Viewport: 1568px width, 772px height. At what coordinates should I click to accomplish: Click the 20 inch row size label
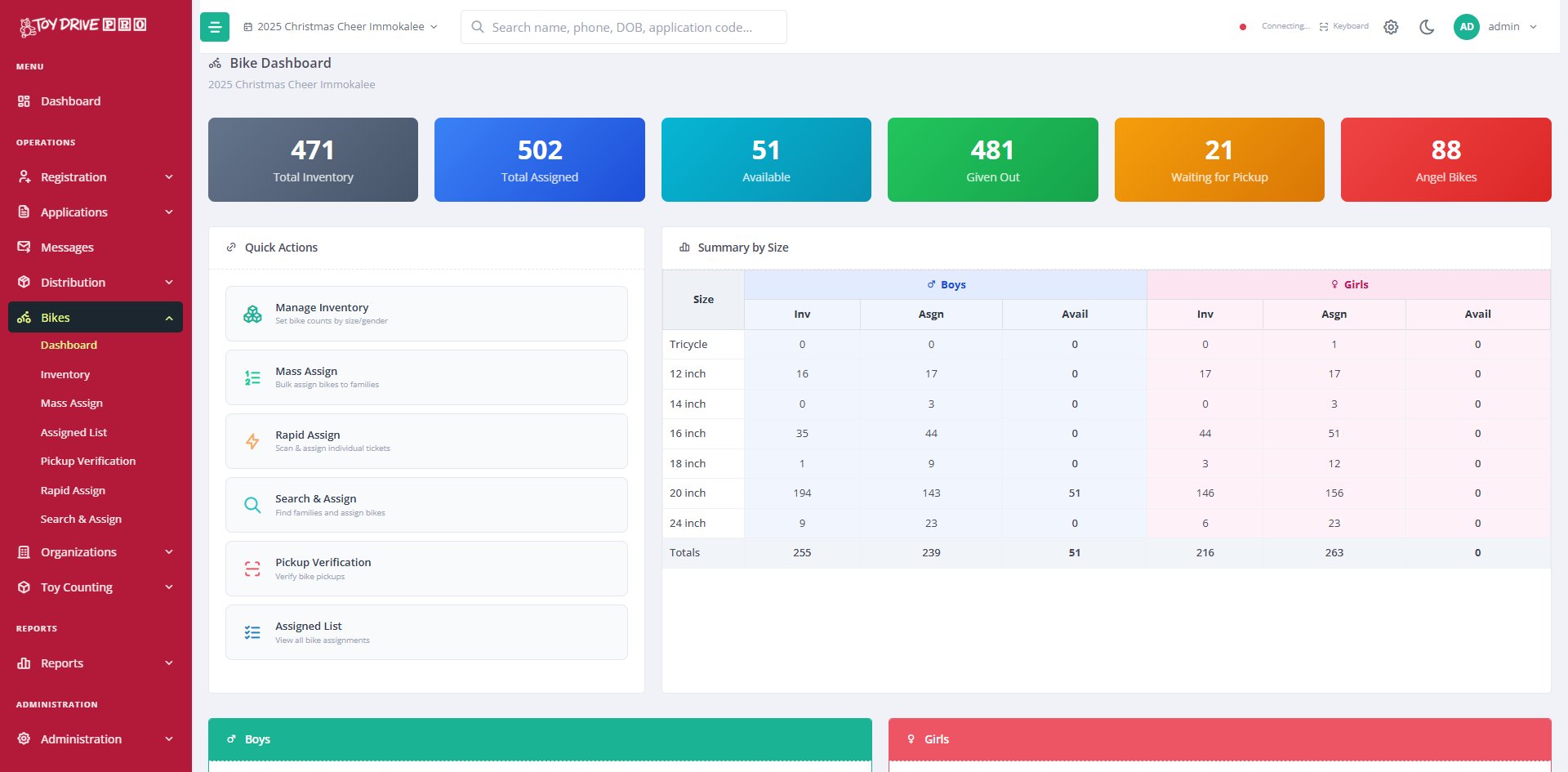pos(688,493)
